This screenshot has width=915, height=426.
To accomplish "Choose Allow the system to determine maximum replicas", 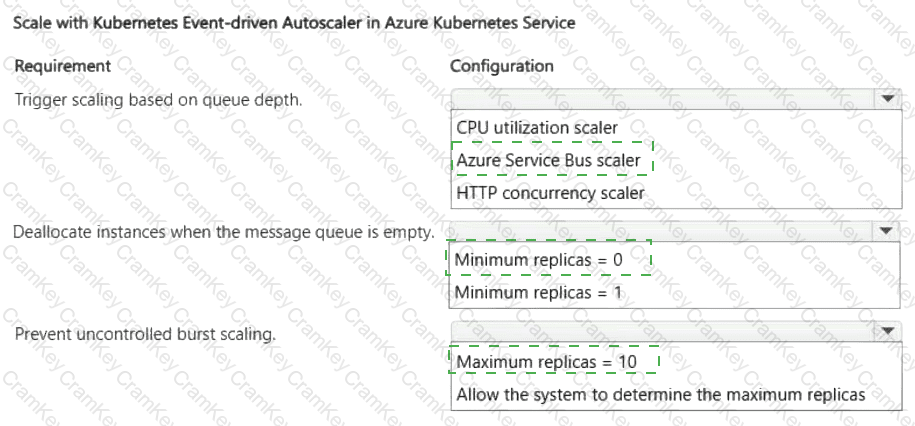I will (661, 395).
